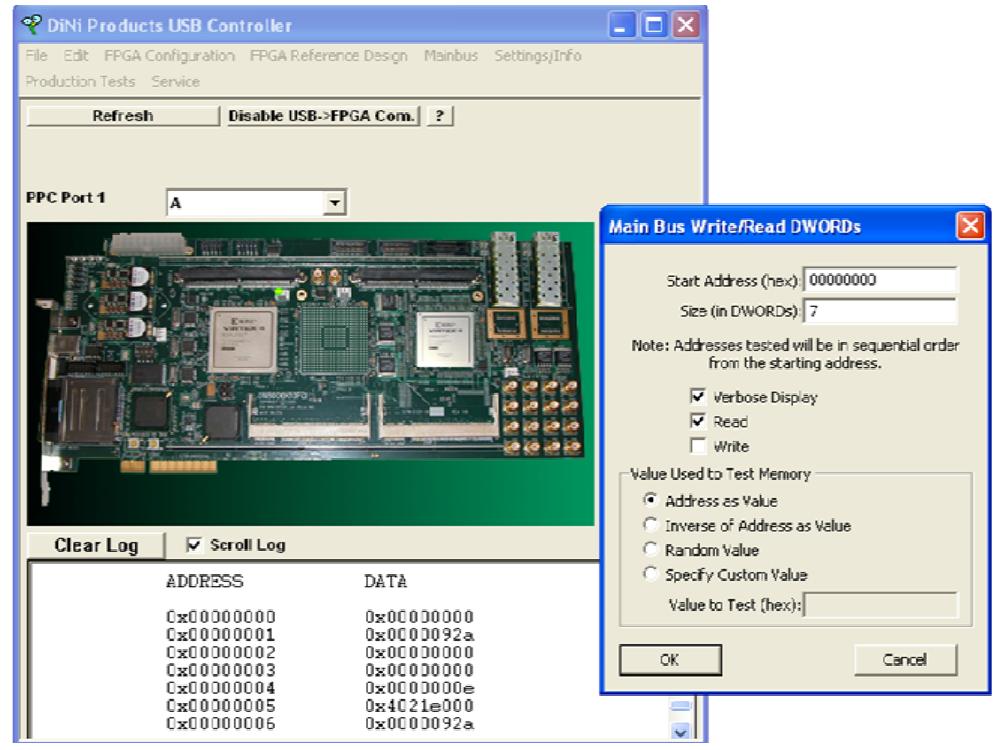The height and width of the screenshot is (750, 1005).
Task: Open the FPGA Reference Design menu
Action: (328, 56)
